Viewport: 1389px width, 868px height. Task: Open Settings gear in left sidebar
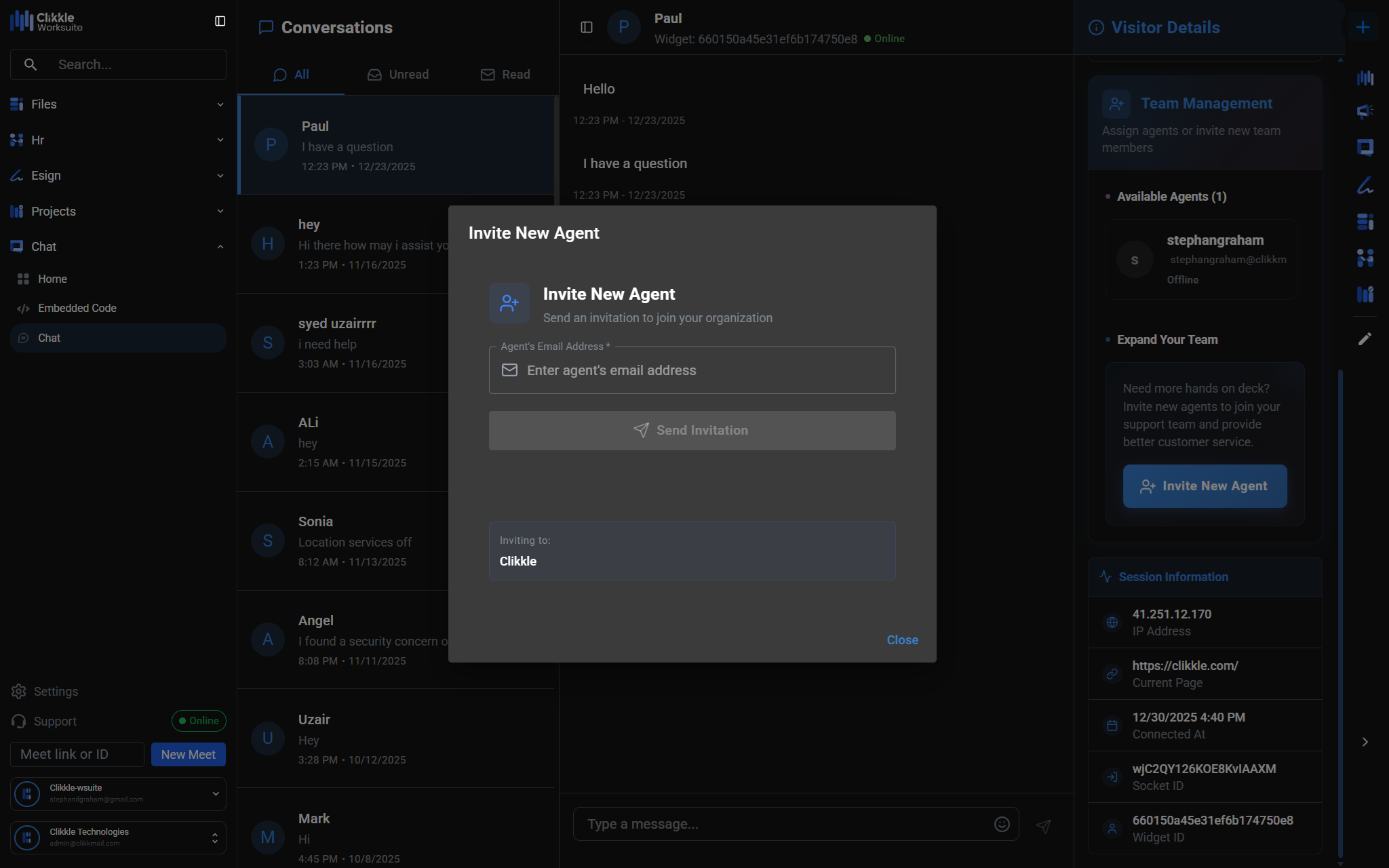19,691
